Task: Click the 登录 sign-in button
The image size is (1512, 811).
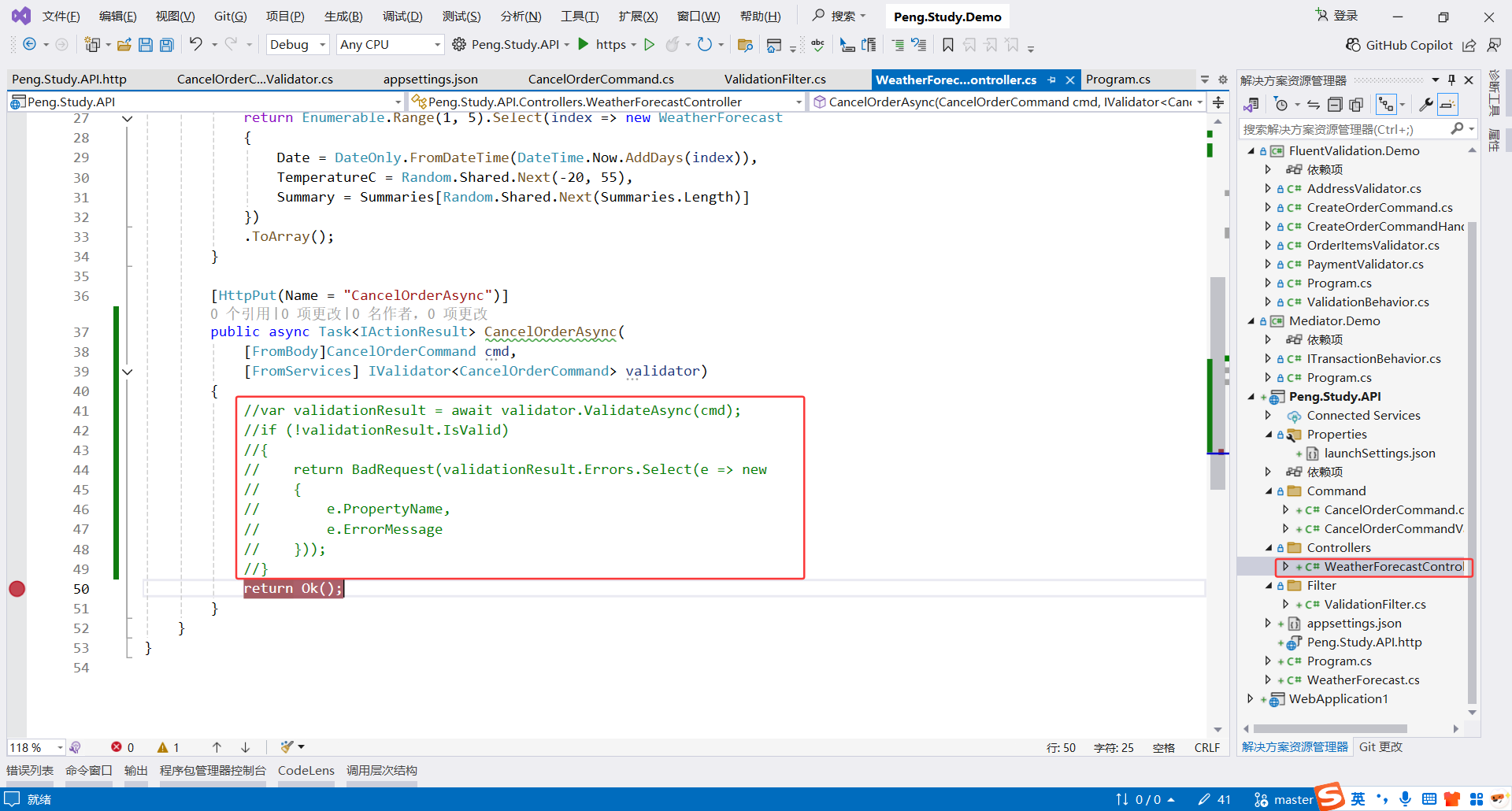Action: [1337, 16]
